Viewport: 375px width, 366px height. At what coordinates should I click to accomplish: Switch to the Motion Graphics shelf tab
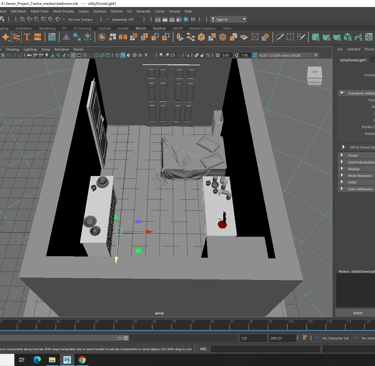(x=202, y=28)
